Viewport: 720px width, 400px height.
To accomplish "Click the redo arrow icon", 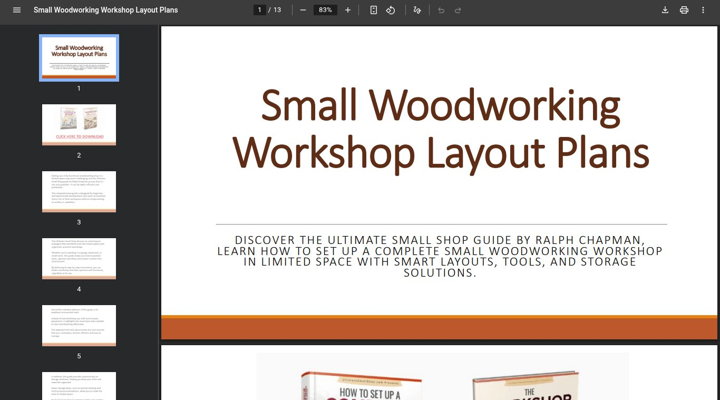I will [x=458, y=10].
